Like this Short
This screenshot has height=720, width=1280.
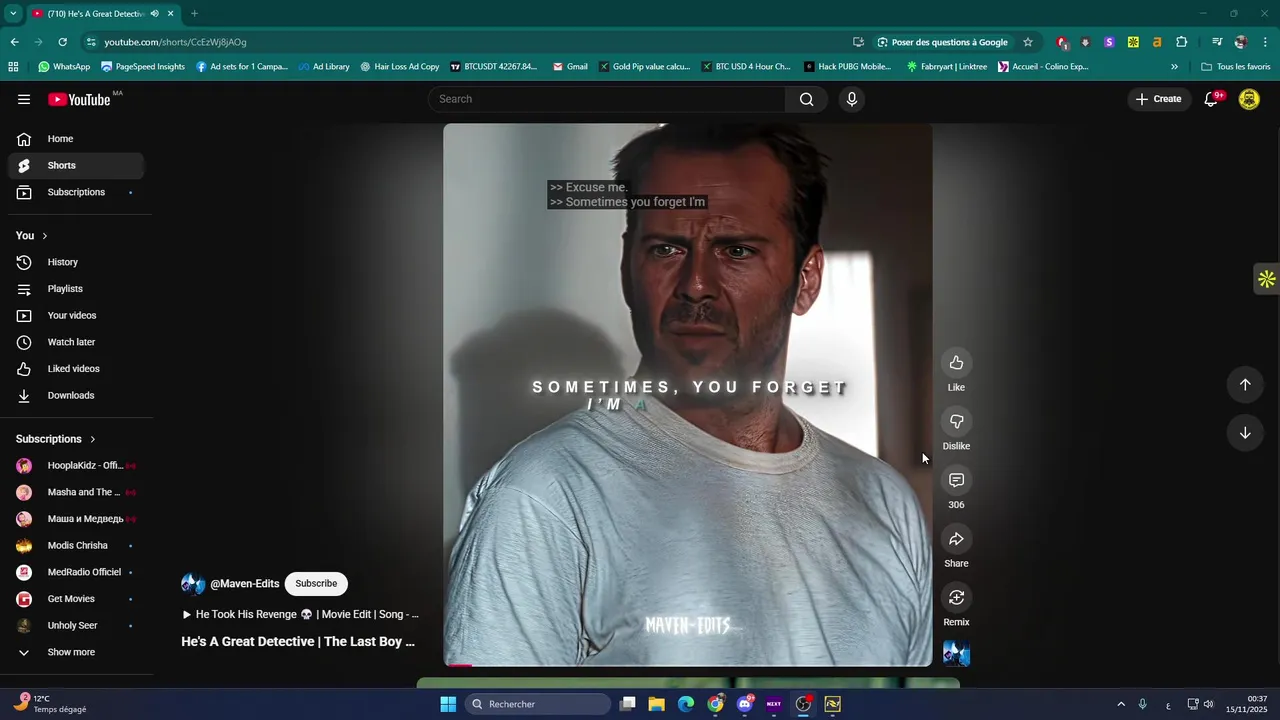coord(956,363)
